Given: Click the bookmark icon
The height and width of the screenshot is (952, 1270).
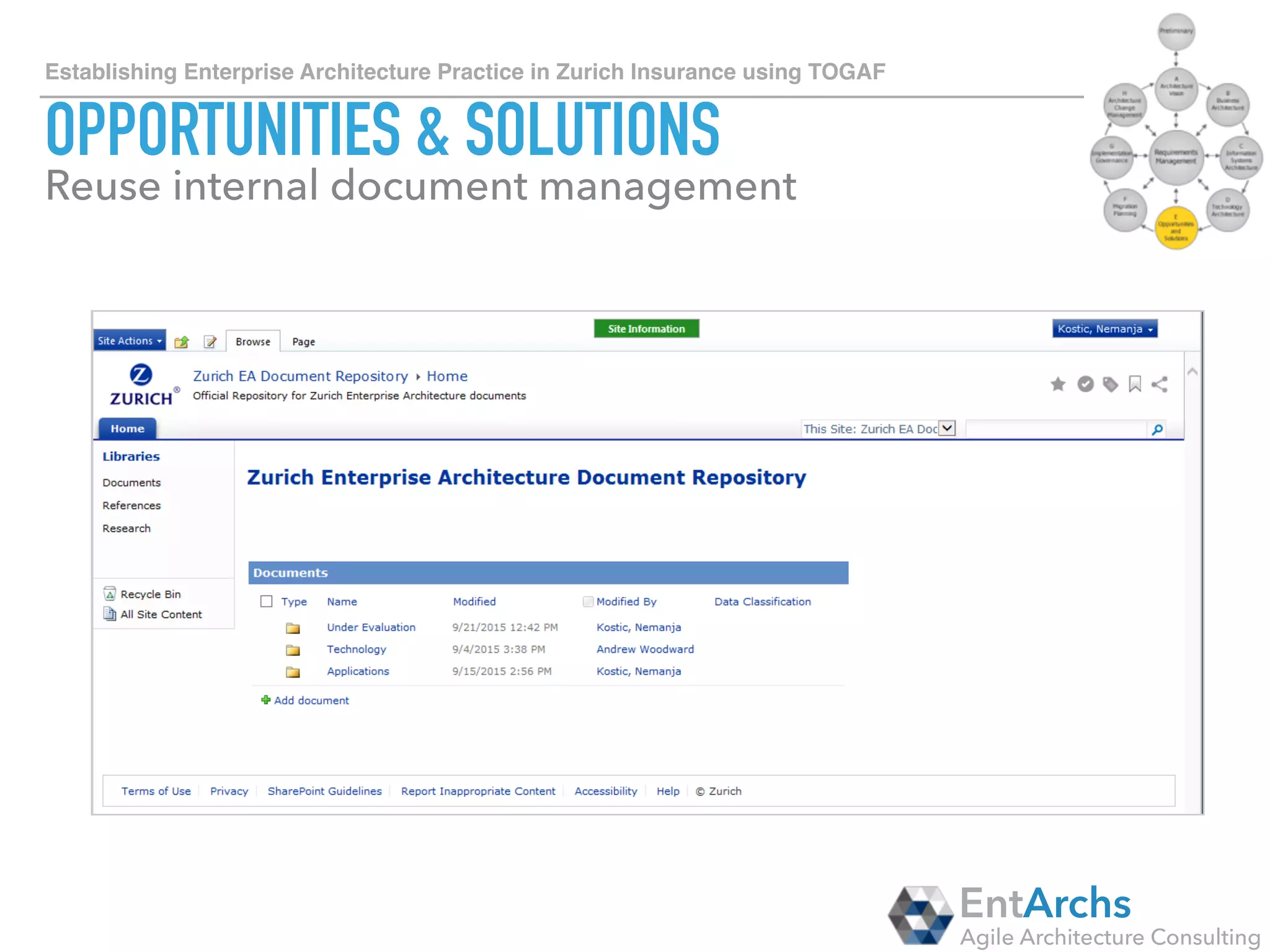Looking at the screenshot, I should point(1135,385).
